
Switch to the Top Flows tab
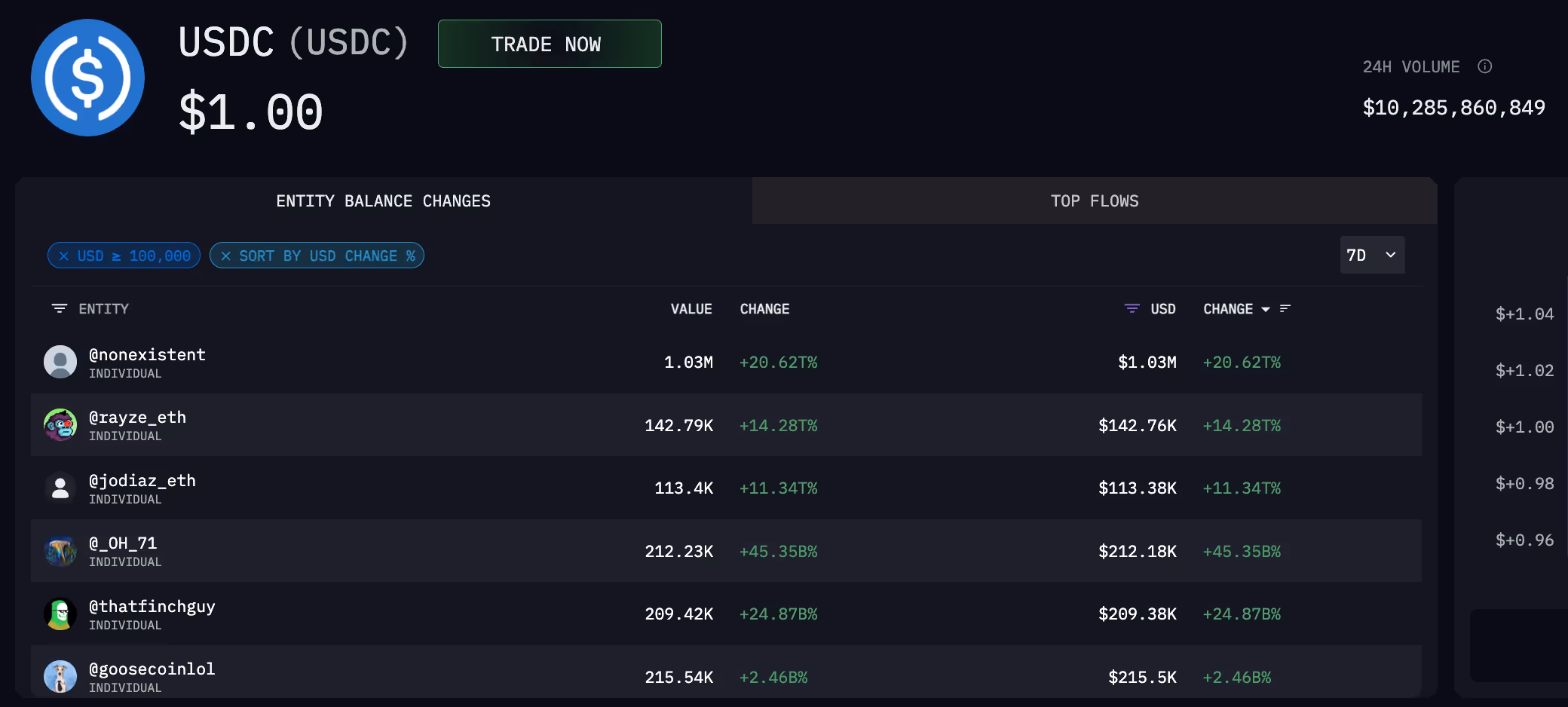[x=1095, y=201]
